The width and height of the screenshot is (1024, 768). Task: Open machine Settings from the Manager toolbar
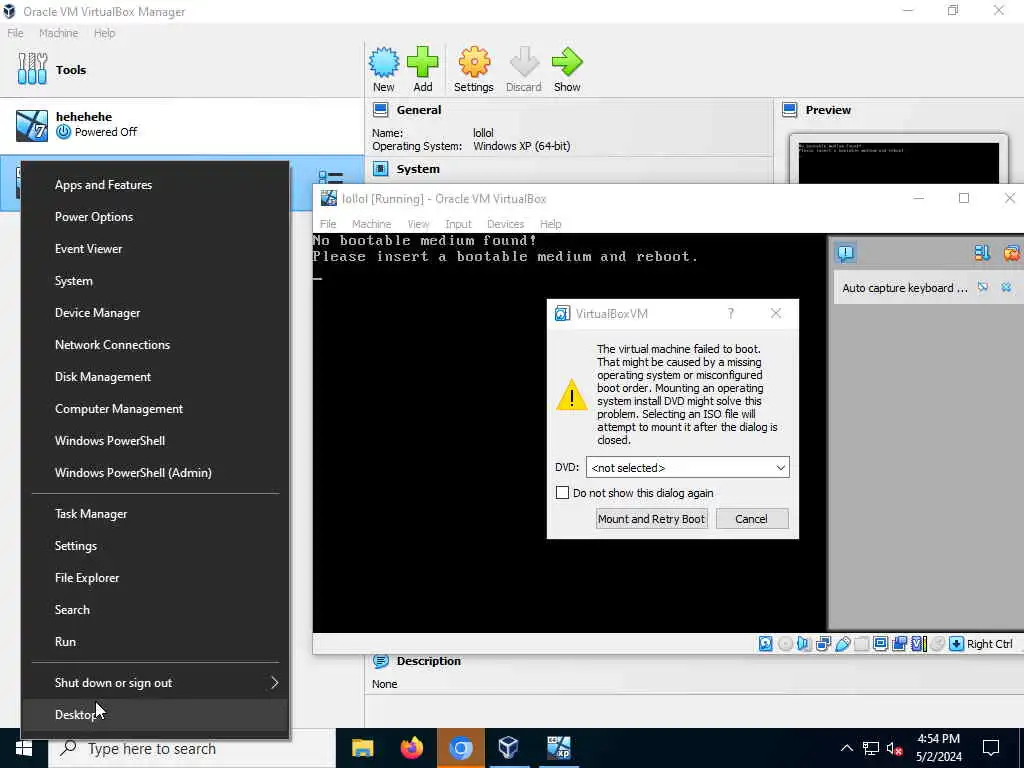coord(473,69)
